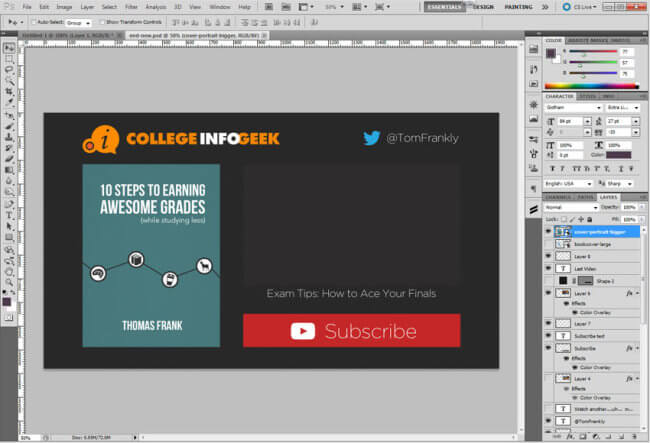Open the Auto-Select Group dropdown

[x=78, y=23]
